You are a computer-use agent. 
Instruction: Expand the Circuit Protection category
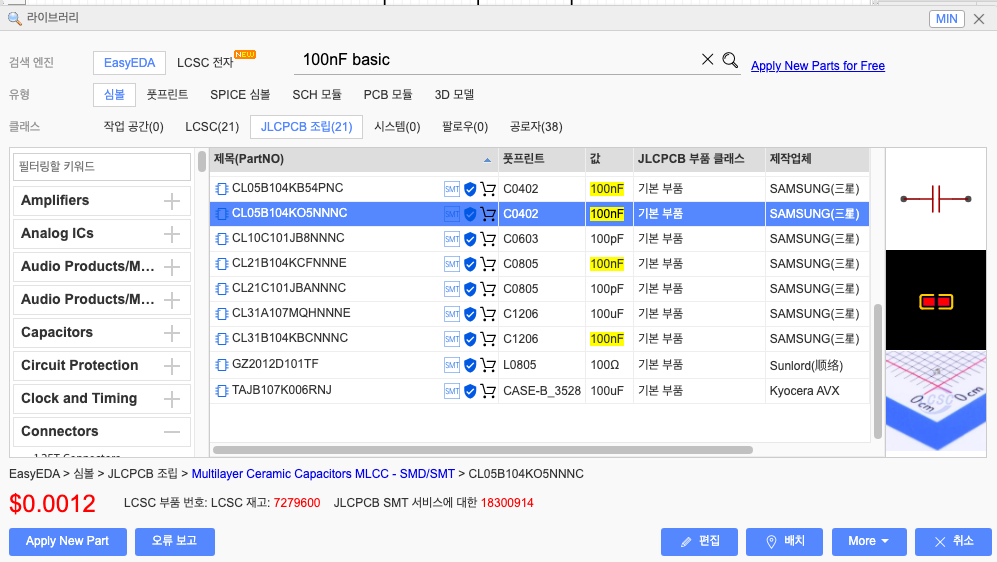[172, 366]
